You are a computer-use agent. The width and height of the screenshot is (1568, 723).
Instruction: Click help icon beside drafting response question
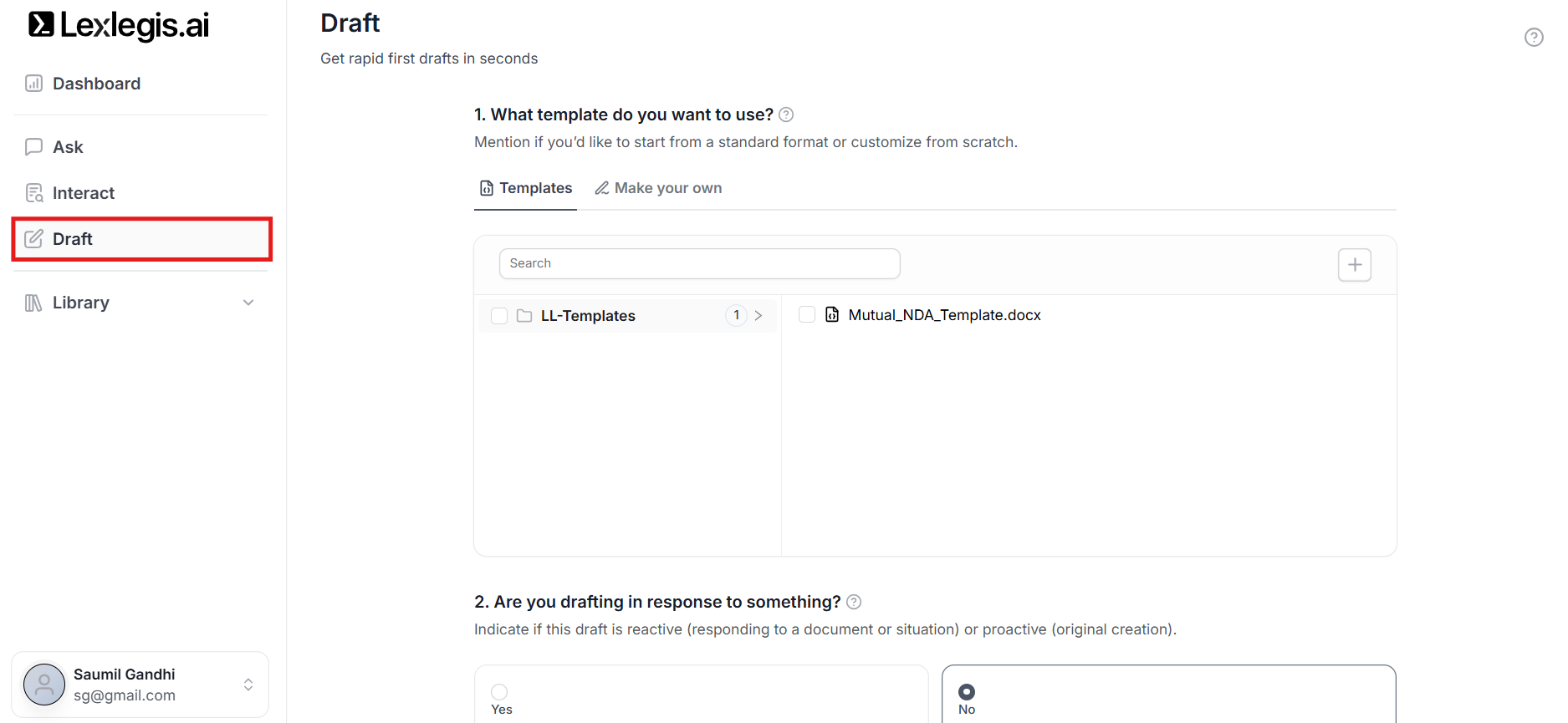pyautogui.click(x=854, y=602)
